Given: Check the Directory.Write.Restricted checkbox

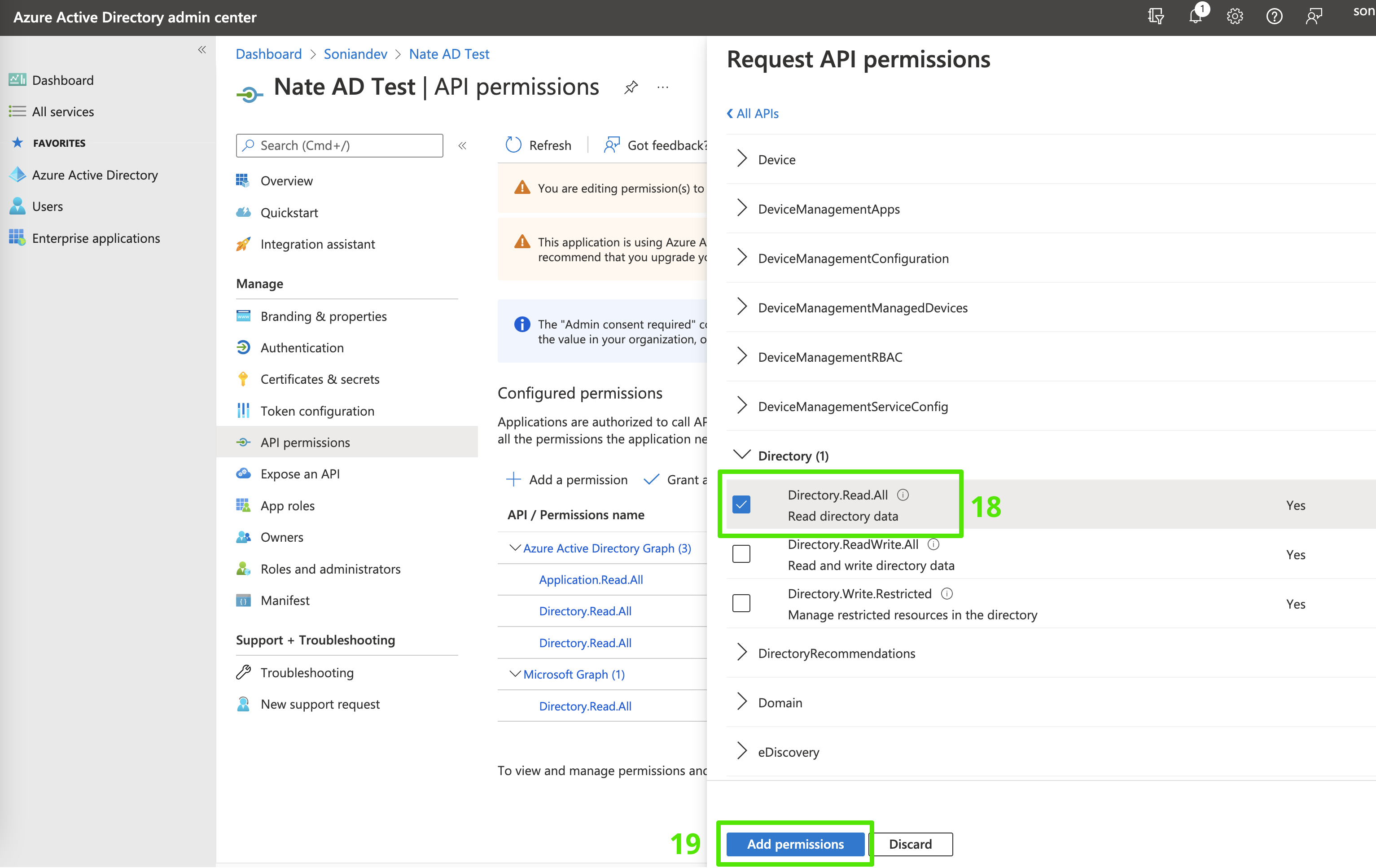Looking at the screenshot, I should point(741,604).
